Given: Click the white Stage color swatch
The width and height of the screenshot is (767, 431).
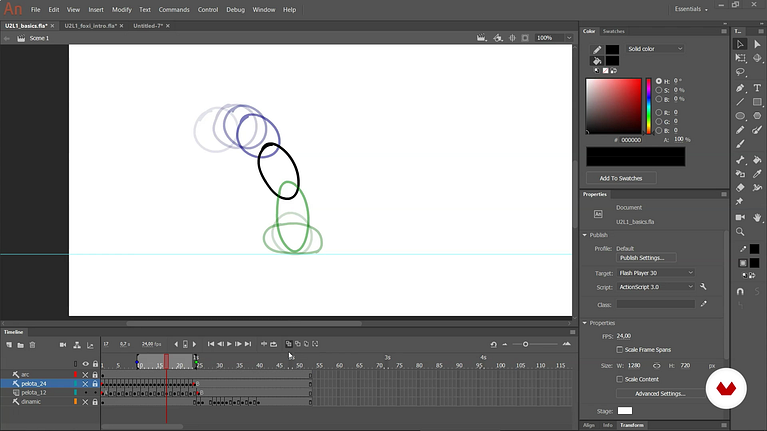Looking at the screenshot, I should tap(625, 411).
